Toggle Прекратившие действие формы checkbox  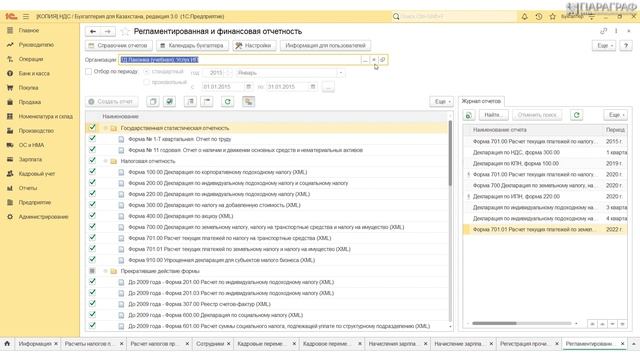[x=92, y=271]
